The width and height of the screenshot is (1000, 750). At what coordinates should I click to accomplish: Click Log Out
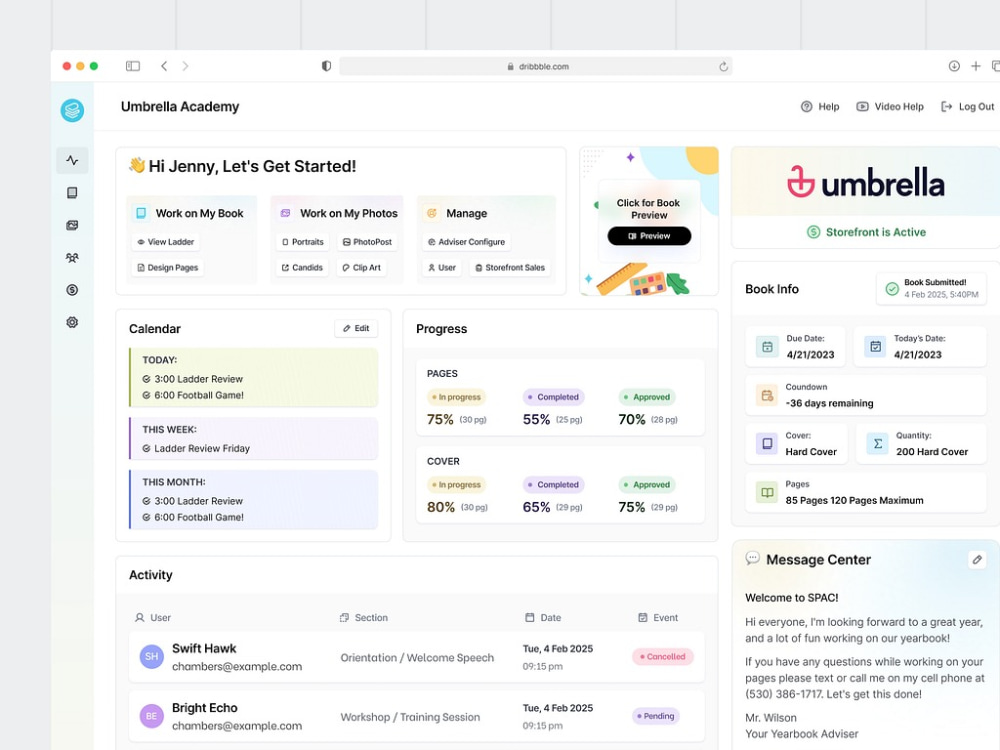point(967,107)
